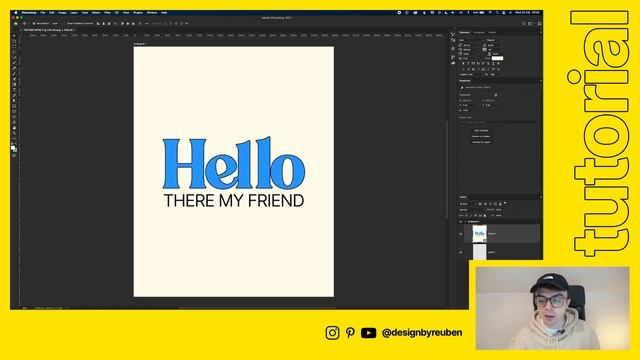Click the TEXTURE EFFECT document tab
Screen dimensions: 640x360
pos(49,30)
